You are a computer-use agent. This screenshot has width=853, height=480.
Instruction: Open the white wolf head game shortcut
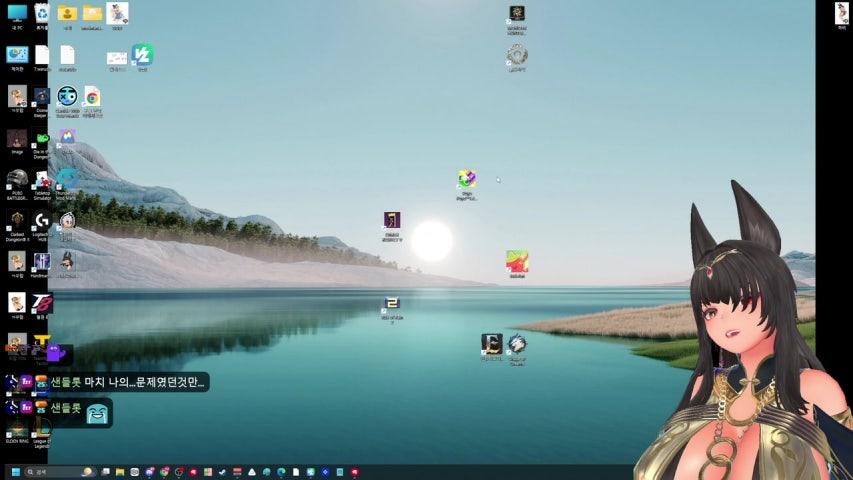517,349
